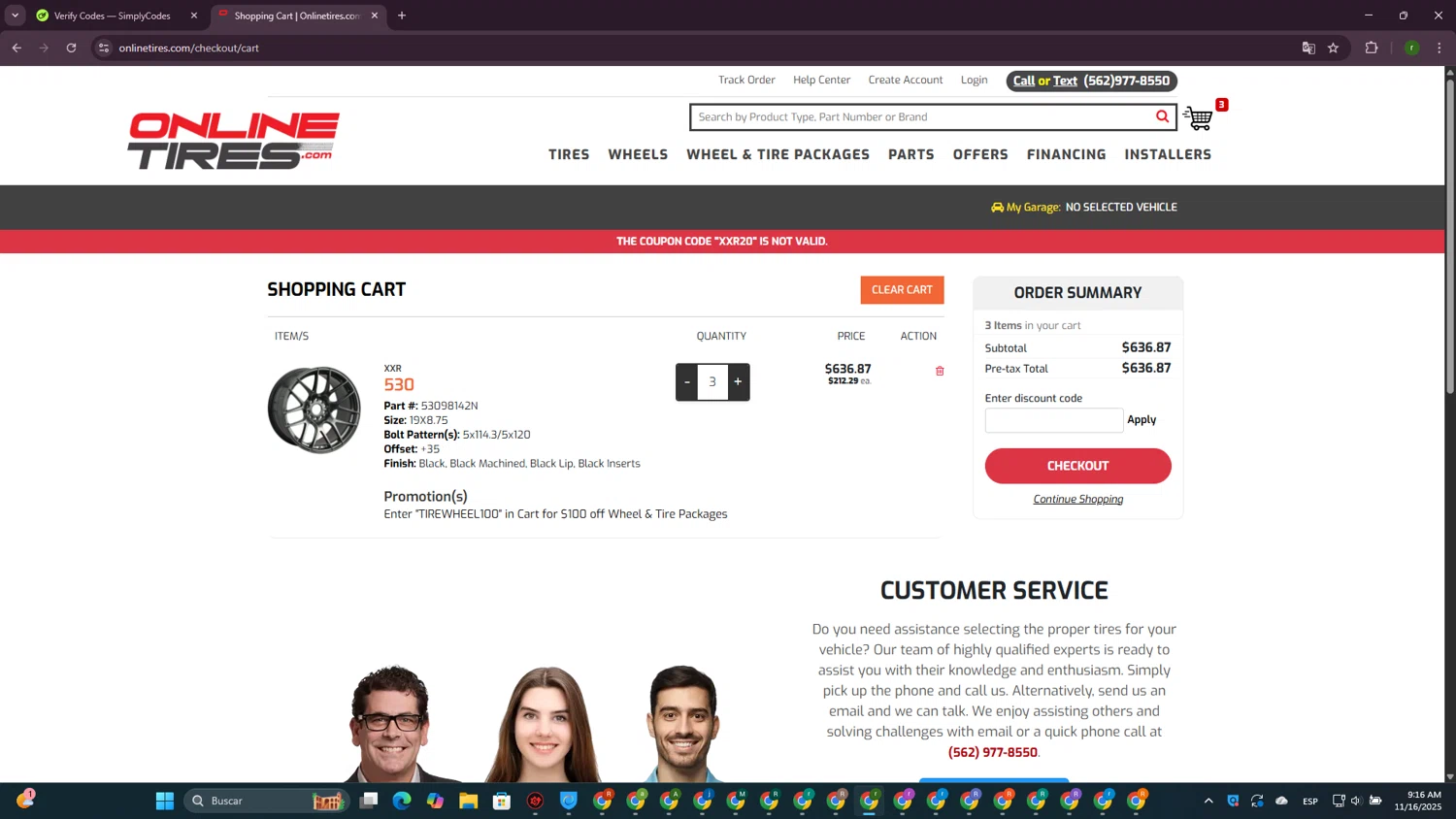
Task: Focus the product search field
Action: click(x=922, y=117)
